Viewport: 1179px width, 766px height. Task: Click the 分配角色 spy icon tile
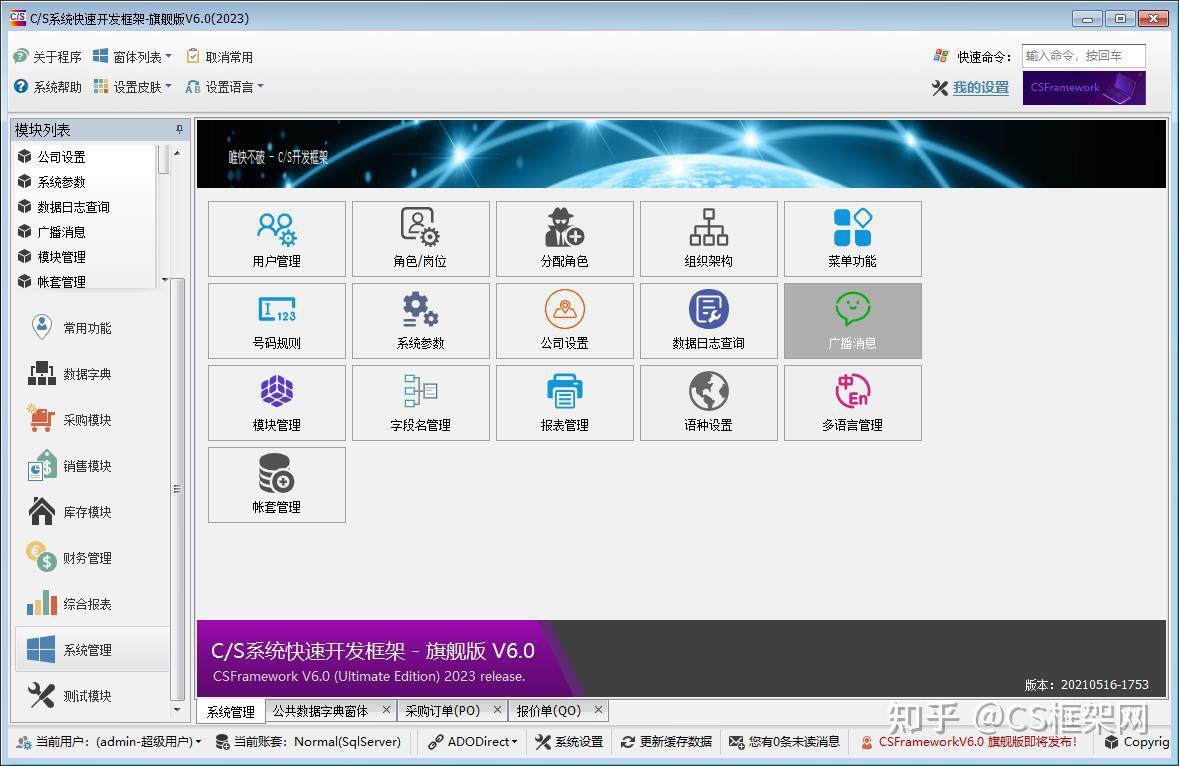click(564, 238)
